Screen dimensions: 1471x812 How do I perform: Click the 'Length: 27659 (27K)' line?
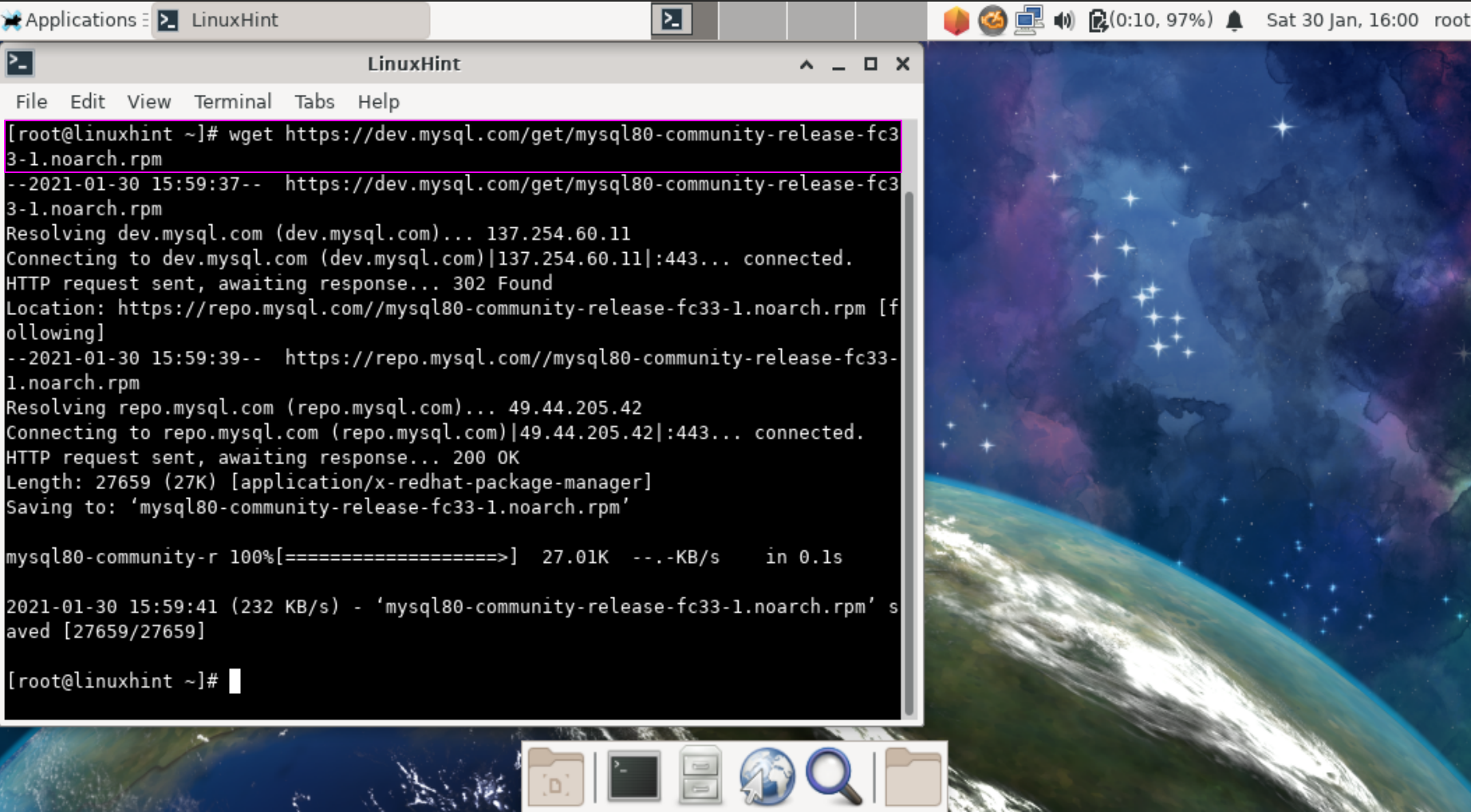tap(329, 482)
